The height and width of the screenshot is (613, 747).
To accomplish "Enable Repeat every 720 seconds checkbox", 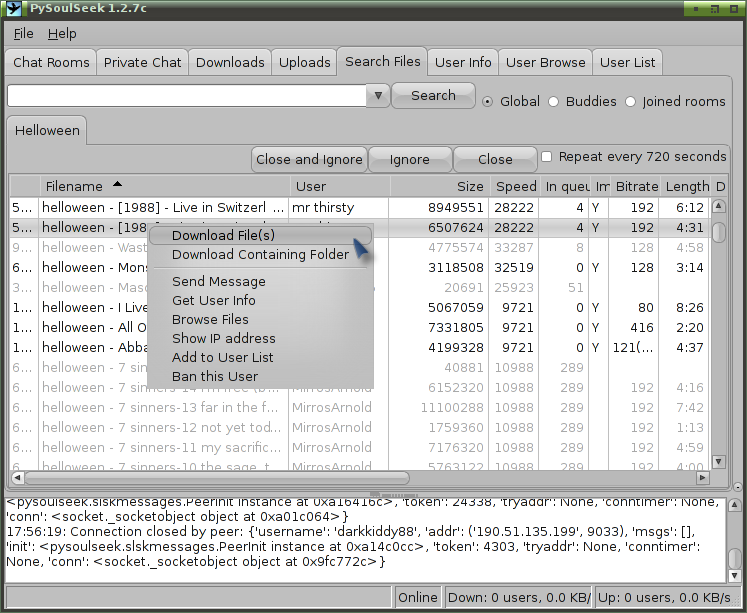I will tap(547, 157).
